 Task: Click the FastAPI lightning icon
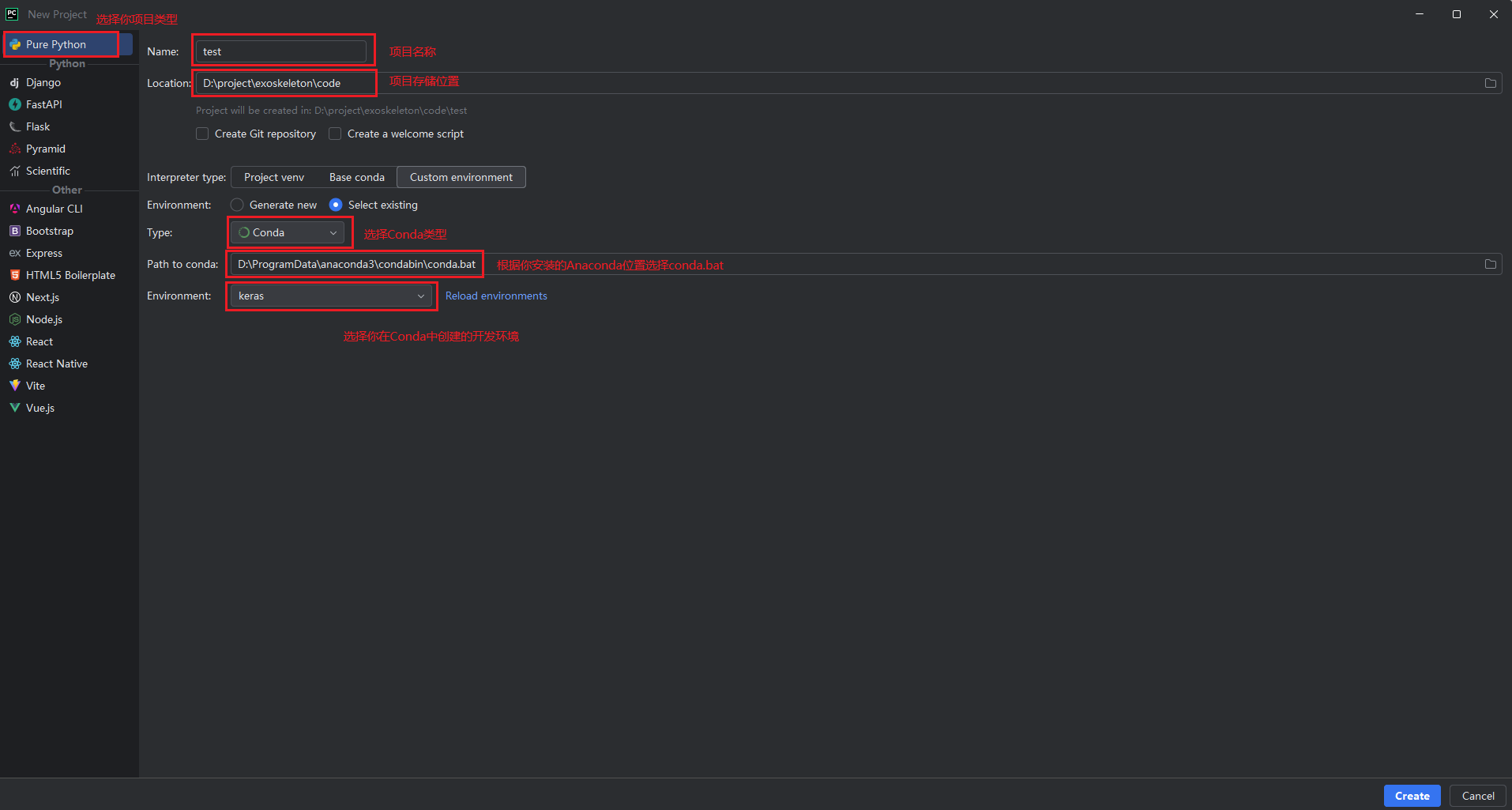(x=15, y=104)
